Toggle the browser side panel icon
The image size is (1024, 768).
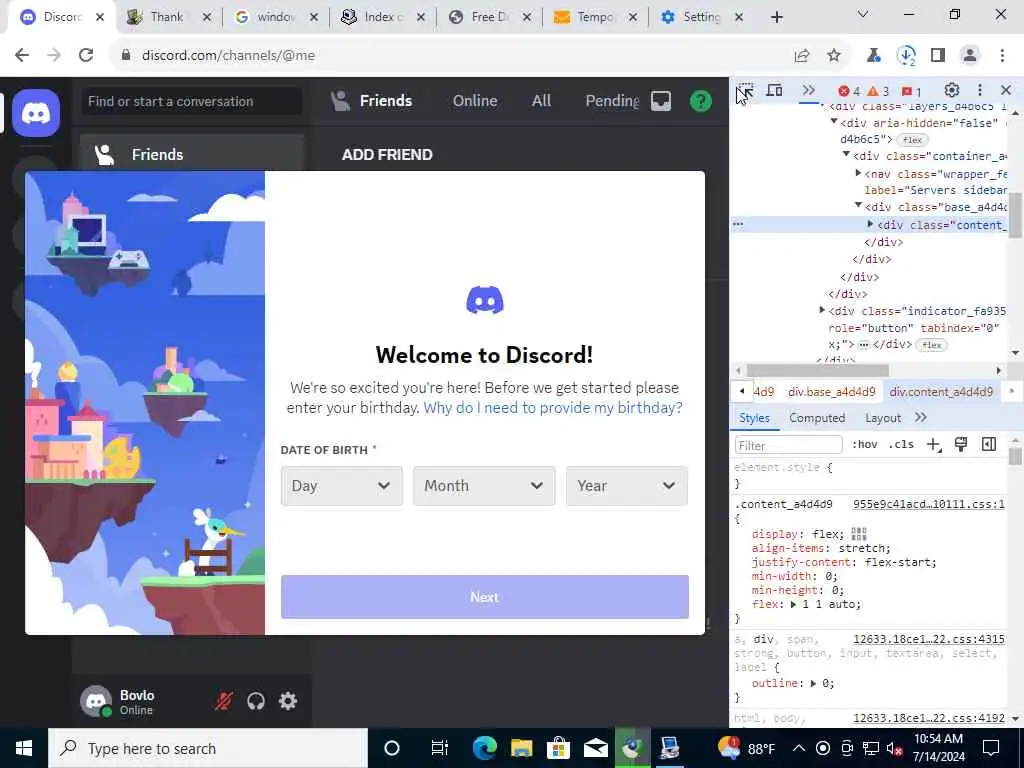938,56
